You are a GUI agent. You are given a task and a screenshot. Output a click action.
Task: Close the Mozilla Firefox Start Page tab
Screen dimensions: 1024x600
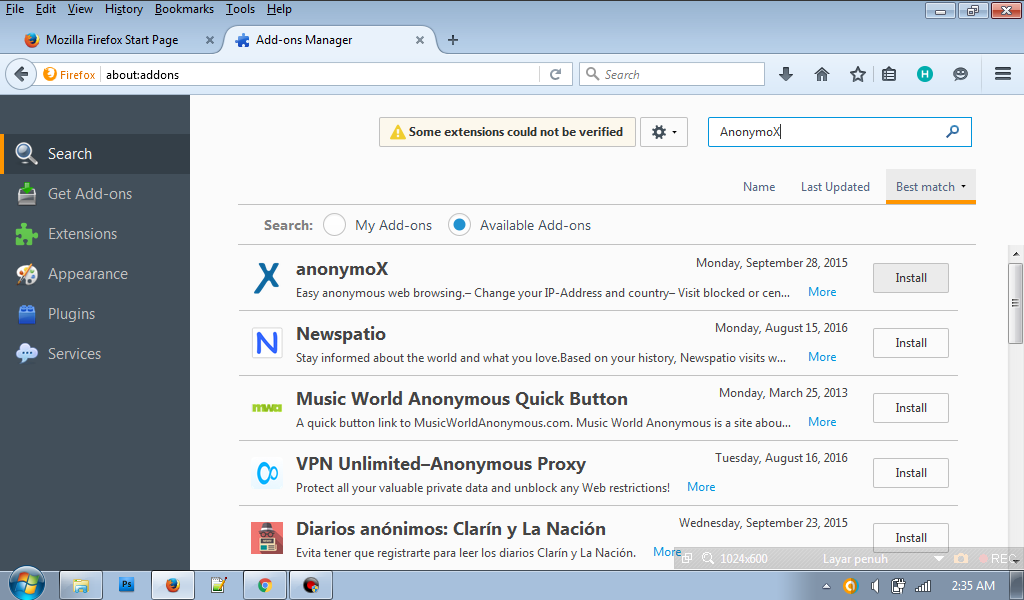[210, 40]
